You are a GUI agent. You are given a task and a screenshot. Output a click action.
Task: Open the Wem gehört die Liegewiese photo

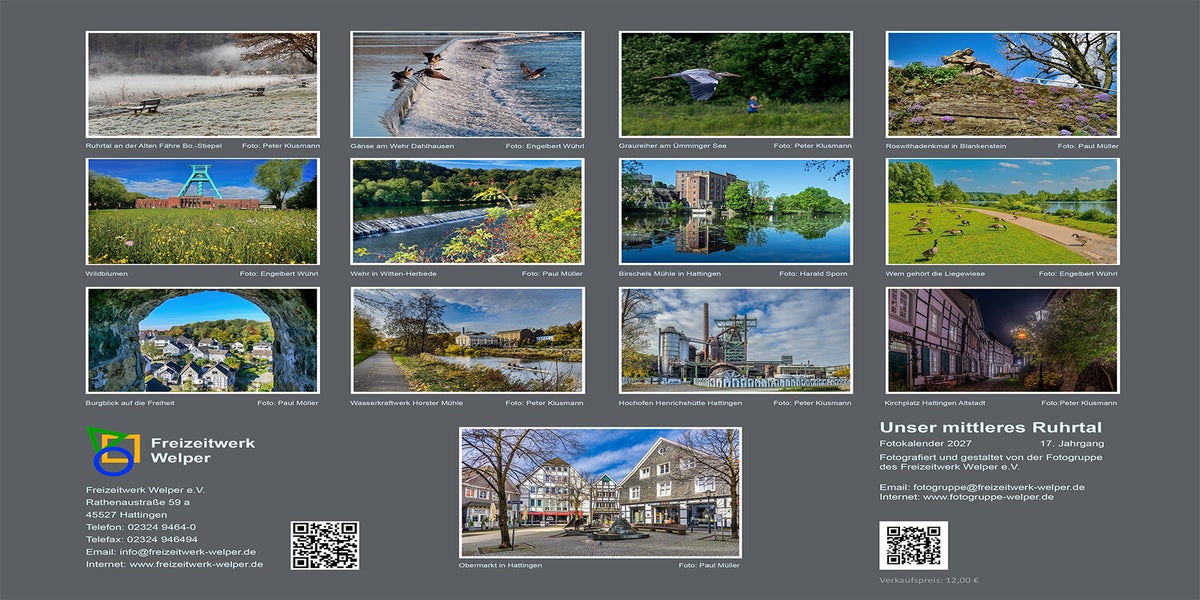[x=1002, y=211]
